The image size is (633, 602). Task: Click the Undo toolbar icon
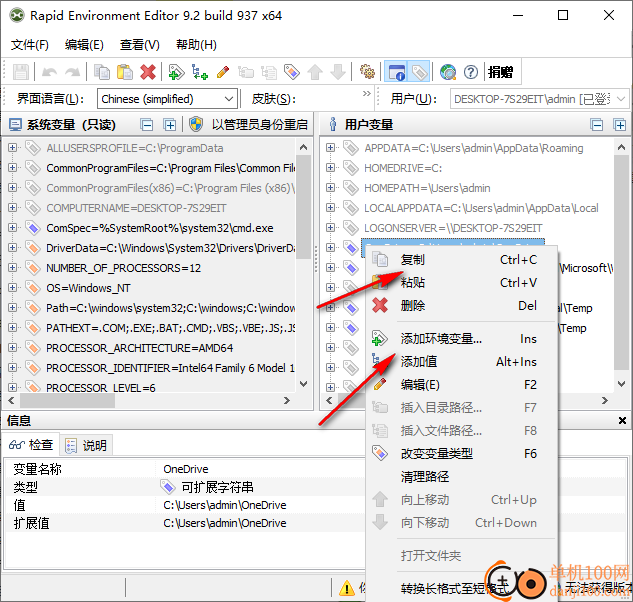49,72
